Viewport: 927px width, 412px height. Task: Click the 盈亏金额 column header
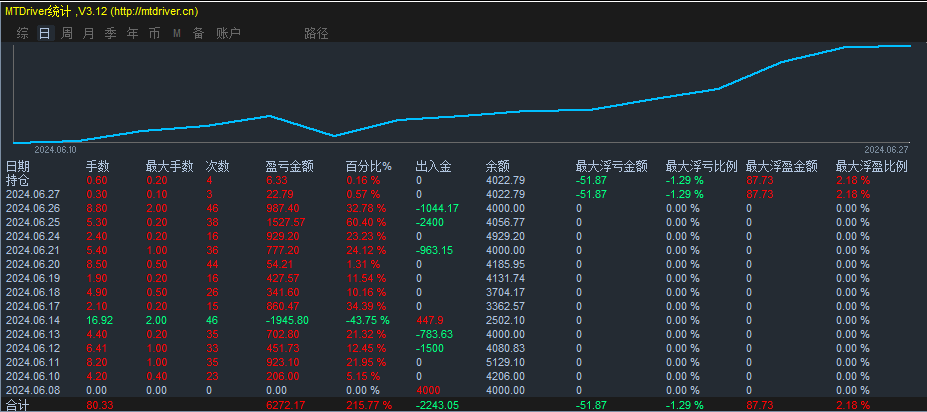coord(289,167)
